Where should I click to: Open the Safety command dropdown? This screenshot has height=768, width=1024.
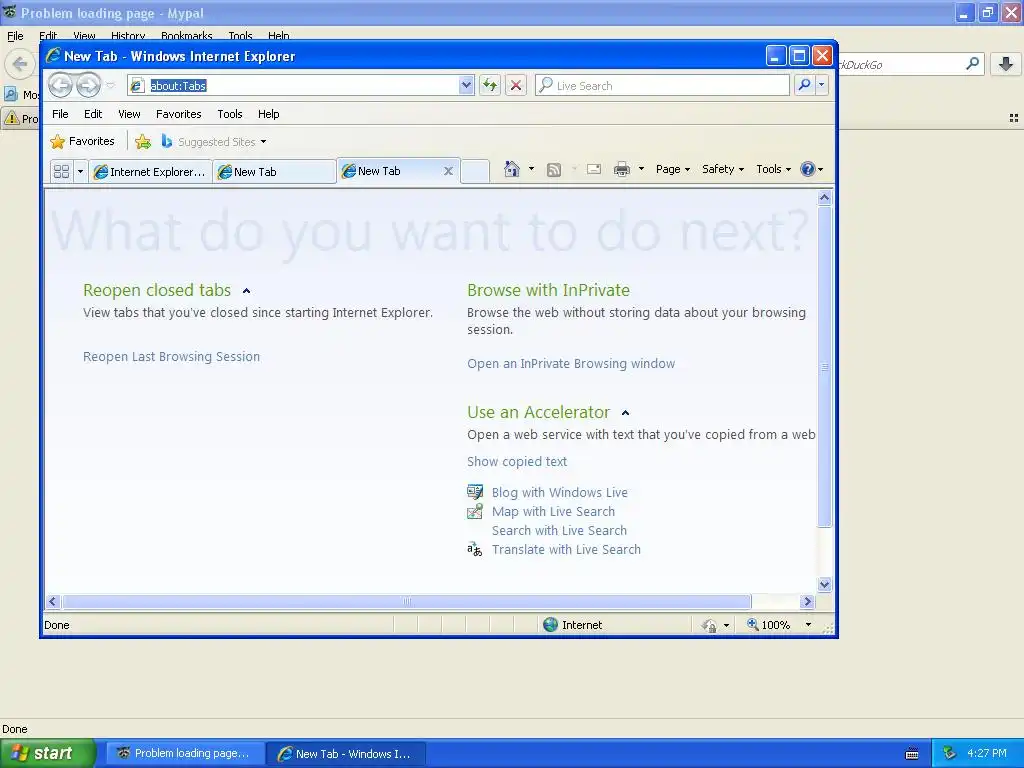click(722, 169)
